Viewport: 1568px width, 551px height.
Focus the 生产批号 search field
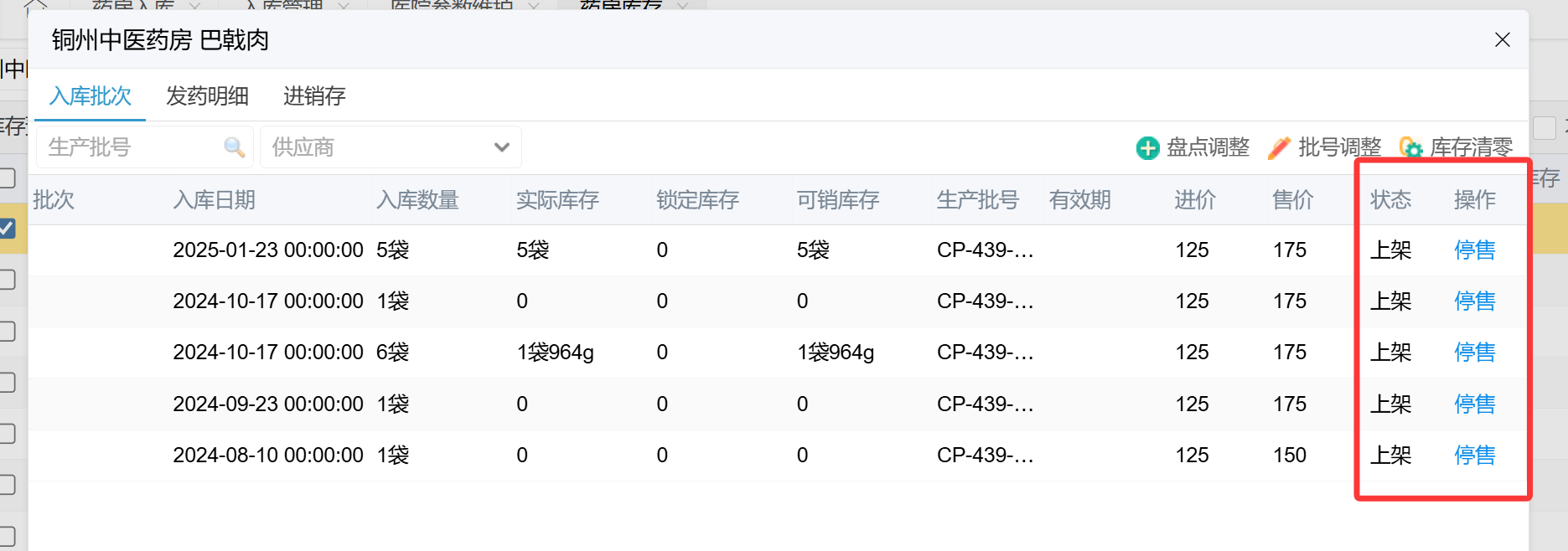(130, 147)
